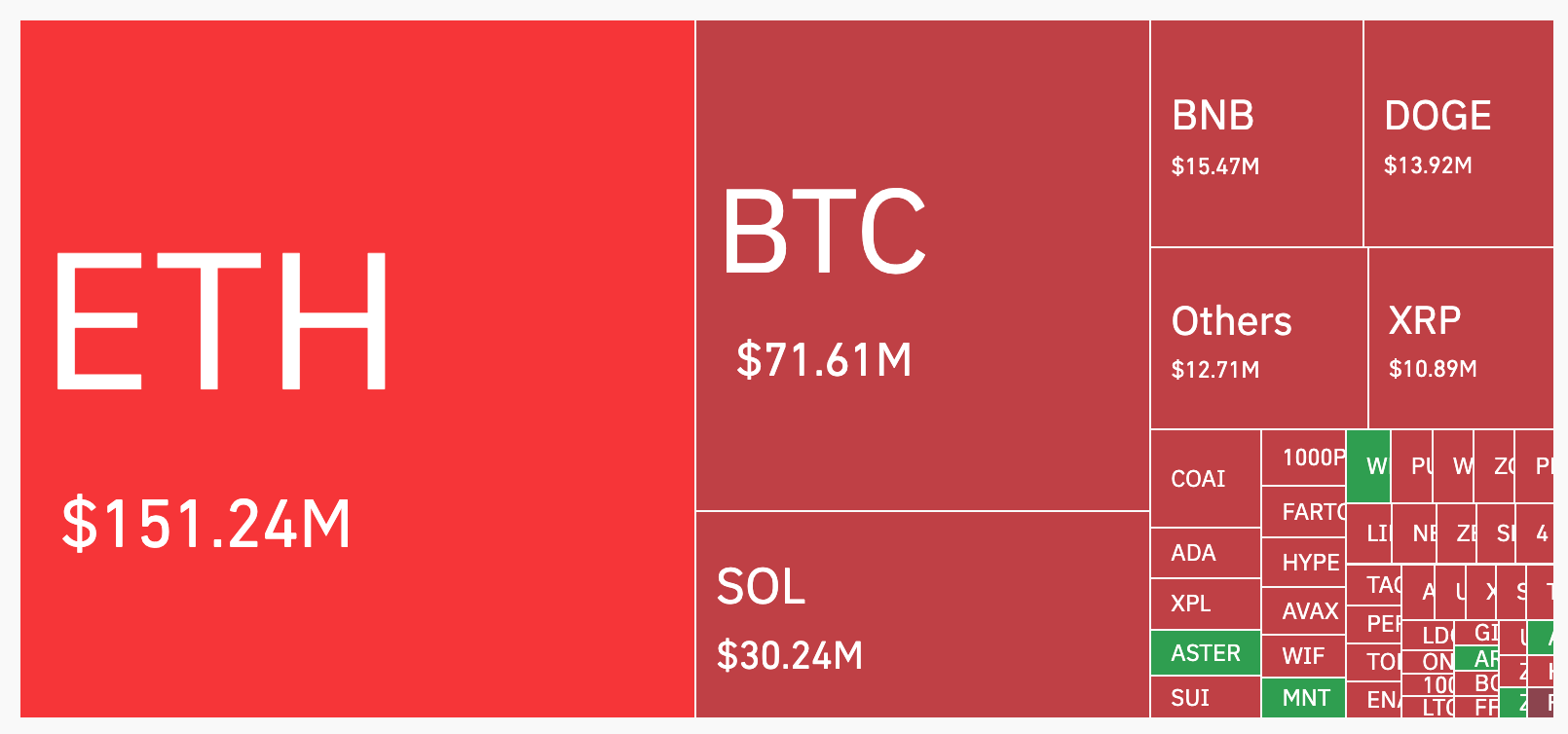The height and width of the screenshot is (734, 1568).
Task: Click the FARTC tile
Action: point(1304,511)
